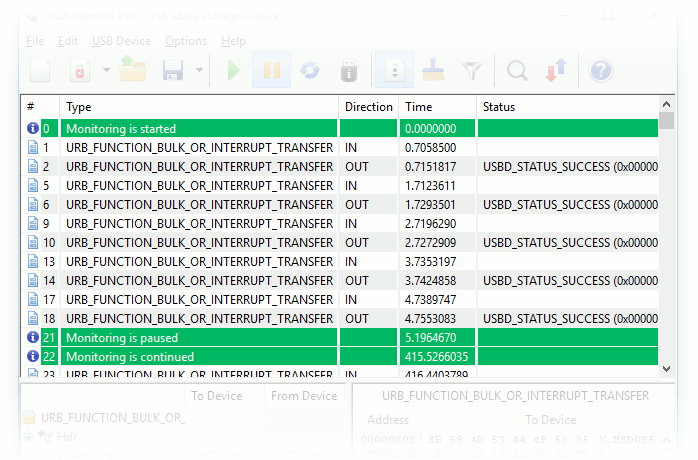
Task: Toggle the auto-scroll toolbar button
Action: 393,71
